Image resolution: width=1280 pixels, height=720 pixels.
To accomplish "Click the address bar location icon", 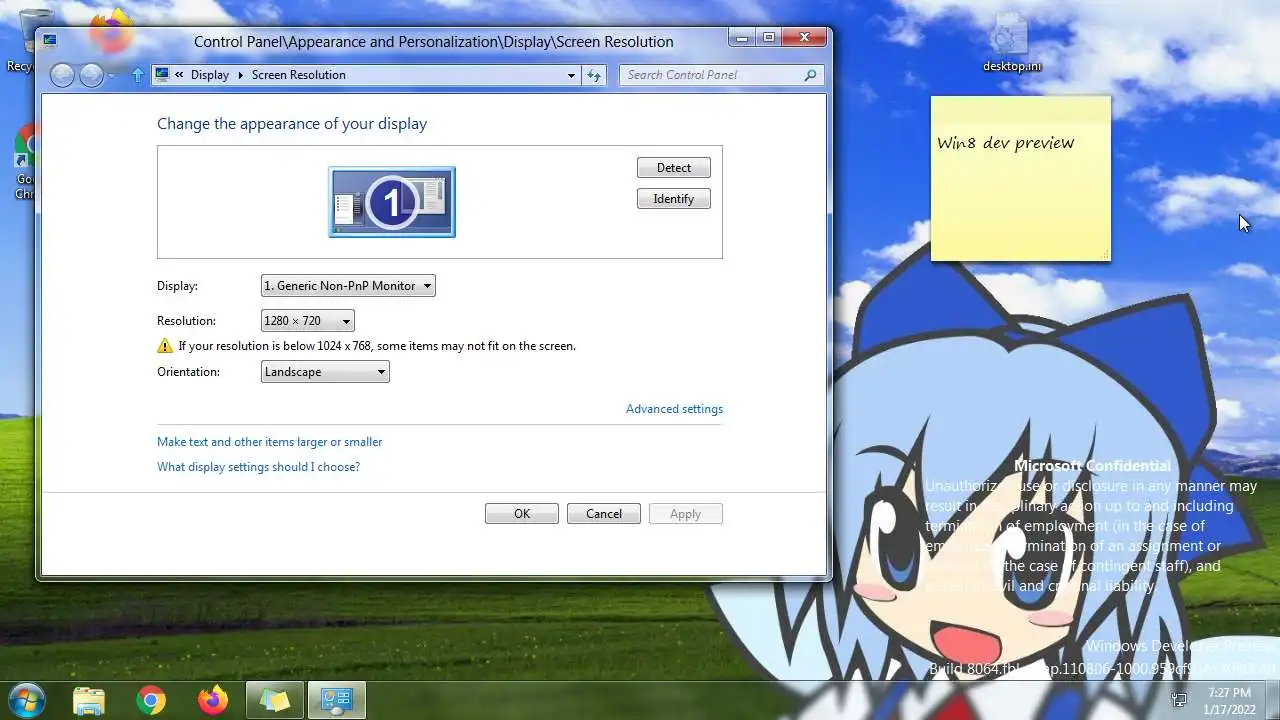I will [x=162, y=75].
